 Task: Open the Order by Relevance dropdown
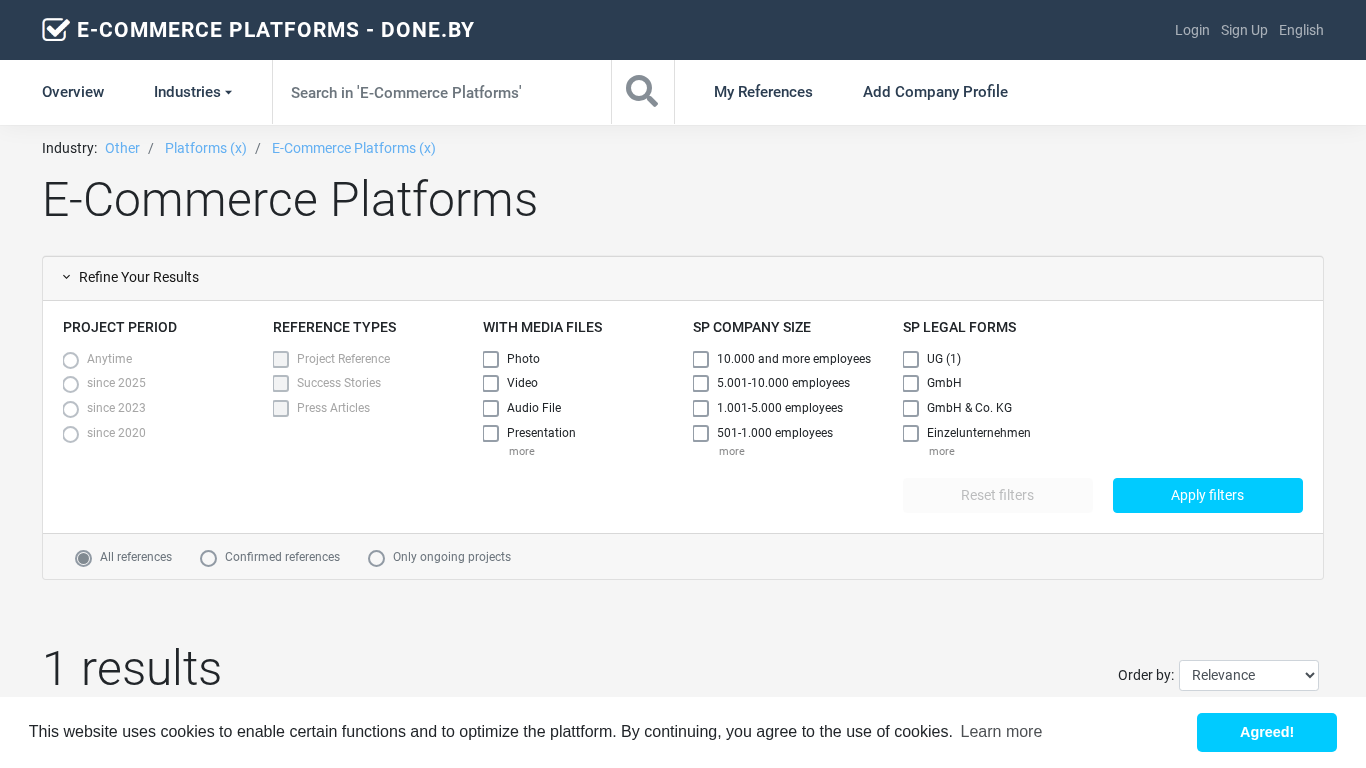point(1248,675)
